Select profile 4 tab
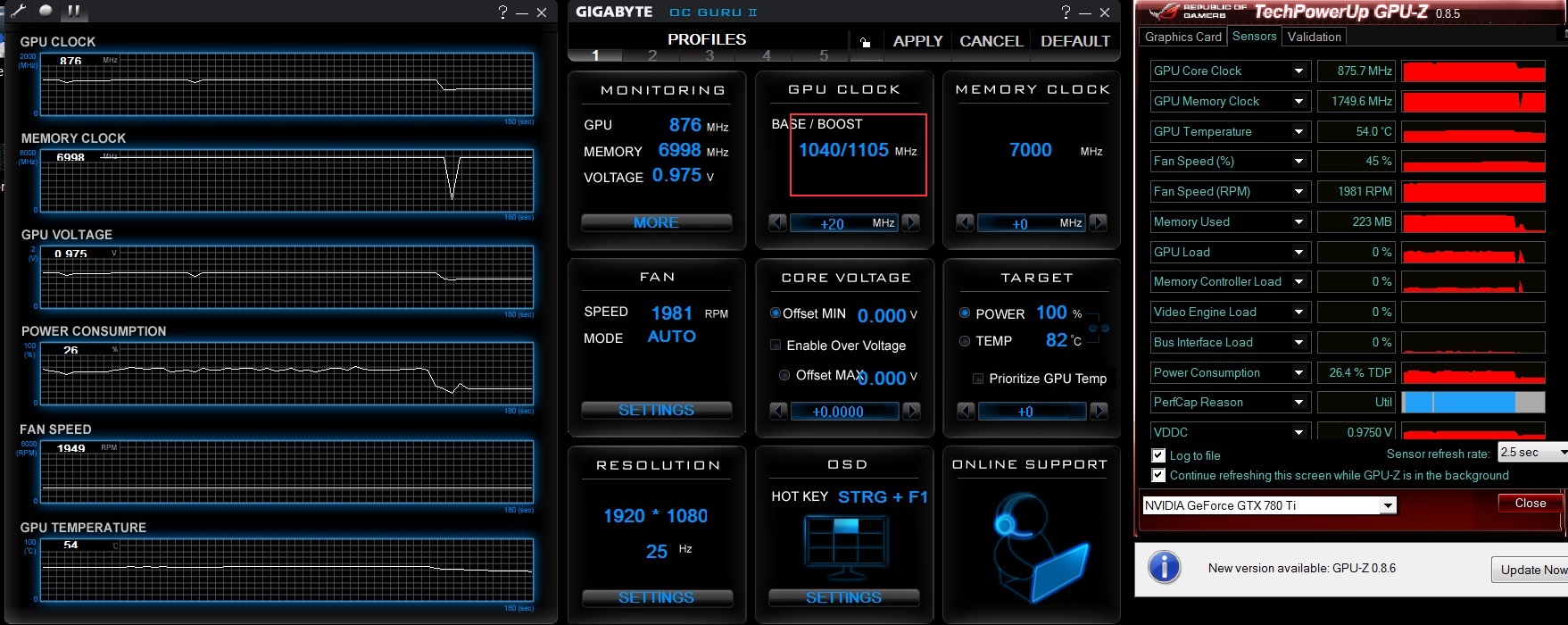Screen dimensions: 1568x625 click(766, 55)
